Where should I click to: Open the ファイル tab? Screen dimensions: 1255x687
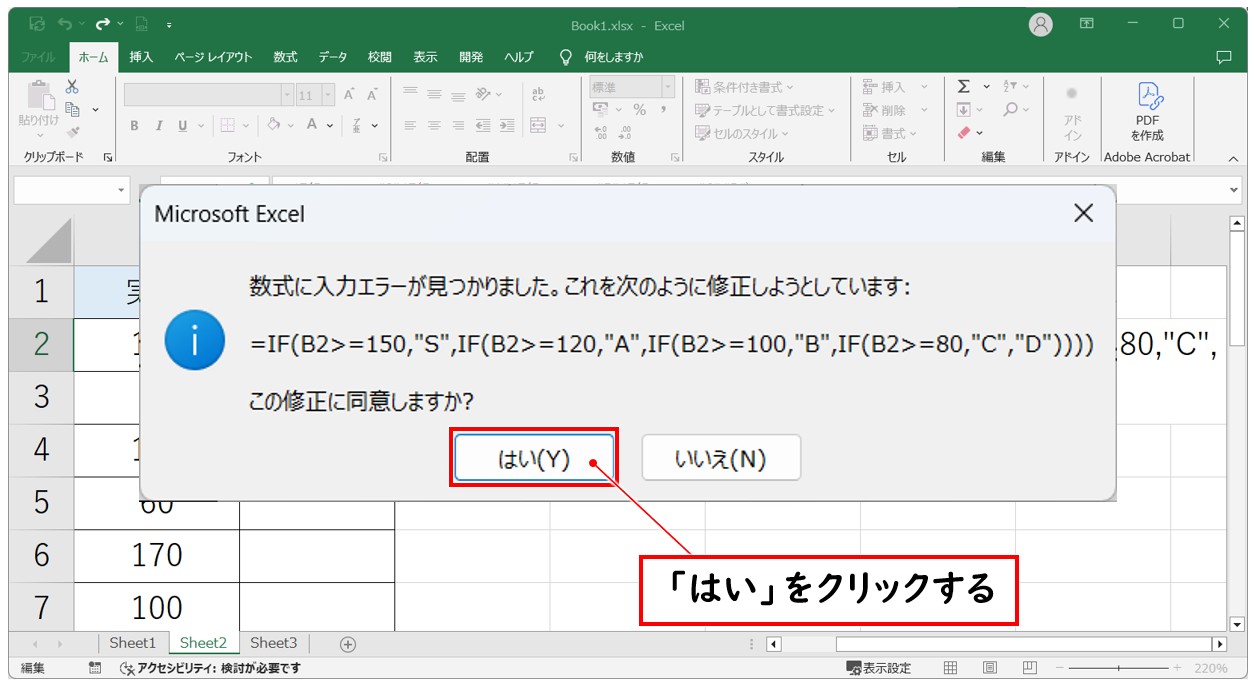(x=38, y=57)
